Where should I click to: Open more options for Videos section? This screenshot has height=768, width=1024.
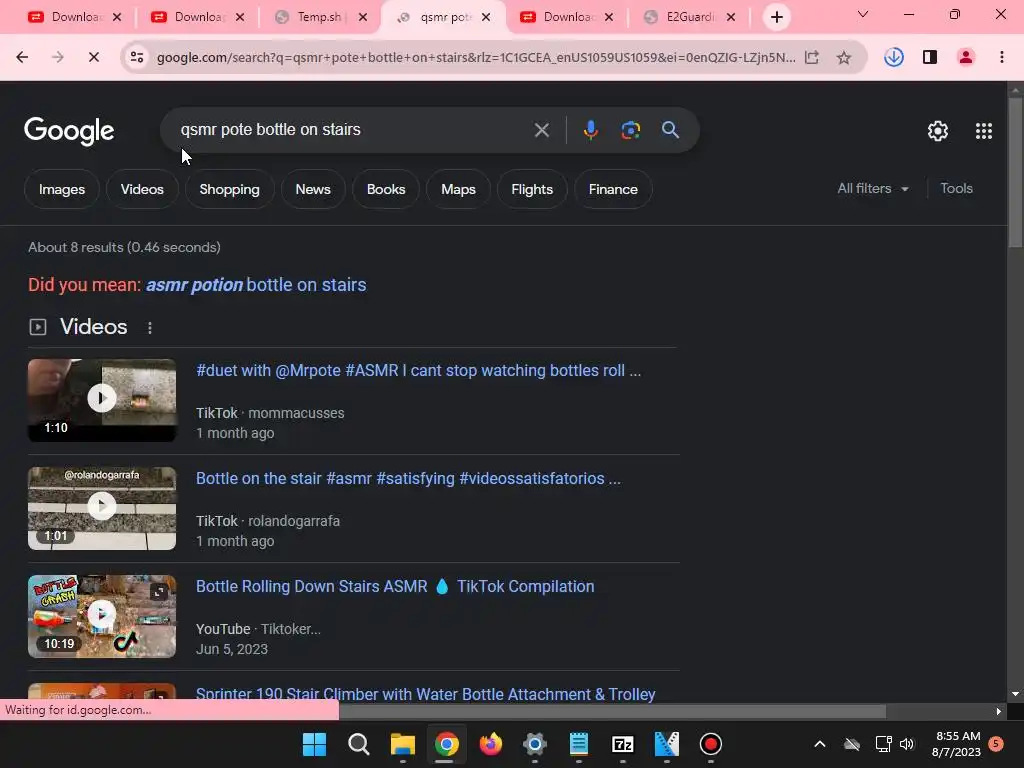coord(150,328)
